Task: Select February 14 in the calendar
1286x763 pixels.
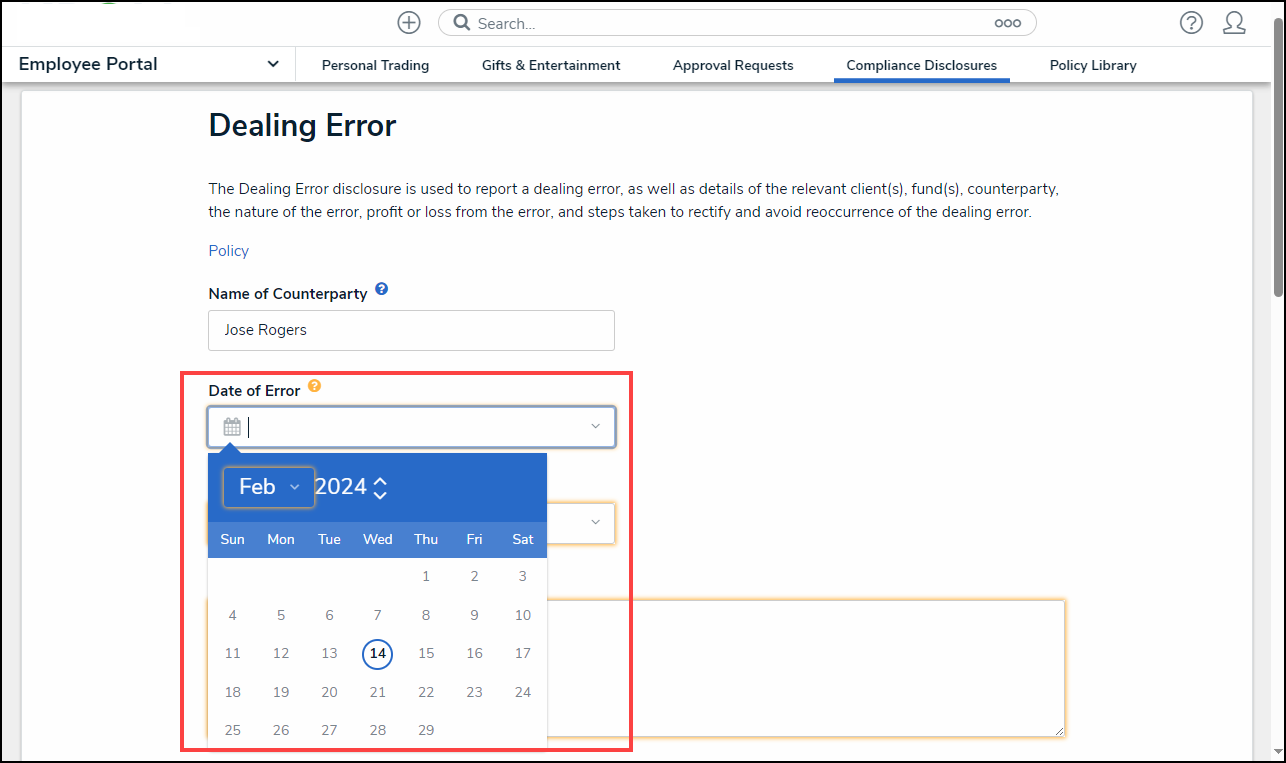Action: point(377,654)
